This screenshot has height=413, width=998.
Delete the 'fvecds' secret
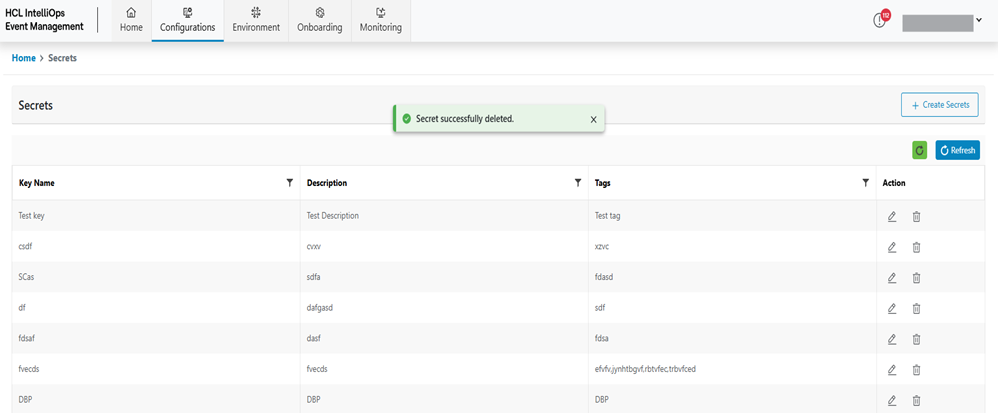[916, 370]
